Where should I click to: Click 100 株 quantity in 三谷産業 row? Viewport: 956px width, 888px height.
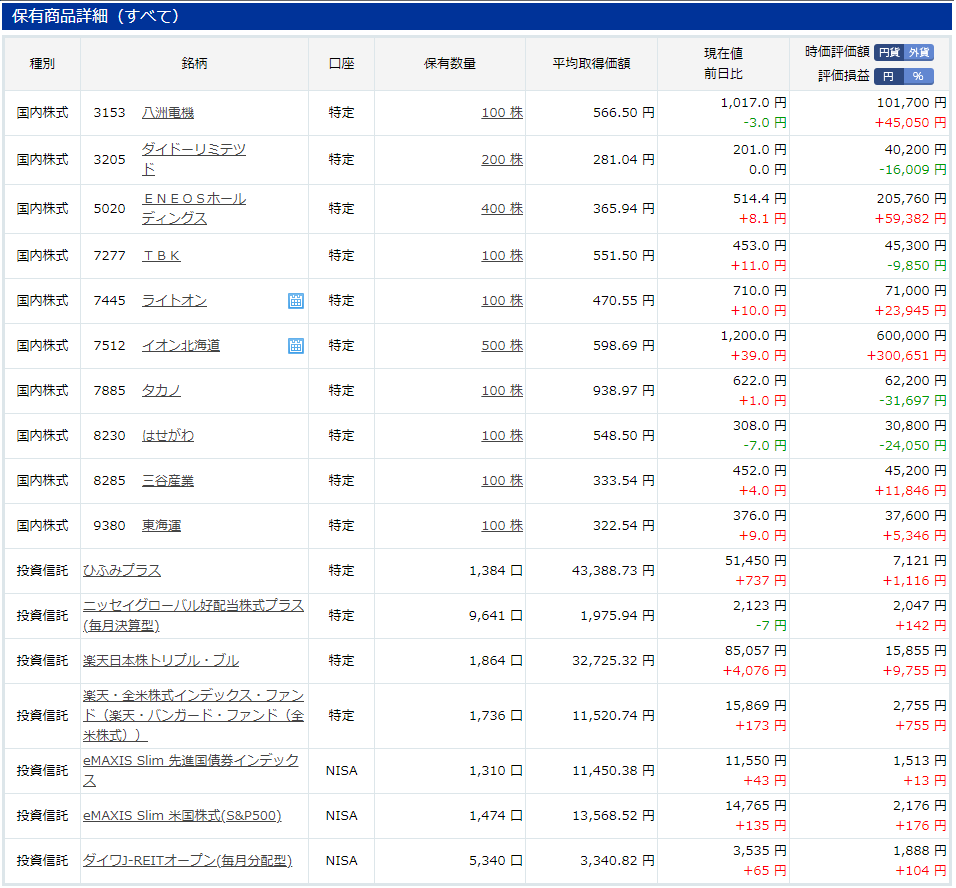pyautogui.click(x=502, y=481)
